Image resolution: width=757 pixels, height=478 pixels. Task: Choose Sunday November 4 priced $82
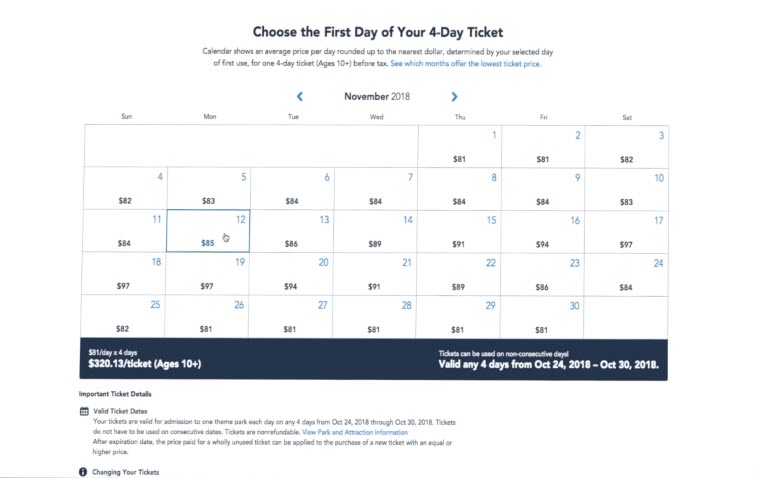click(x=126, y=188)
